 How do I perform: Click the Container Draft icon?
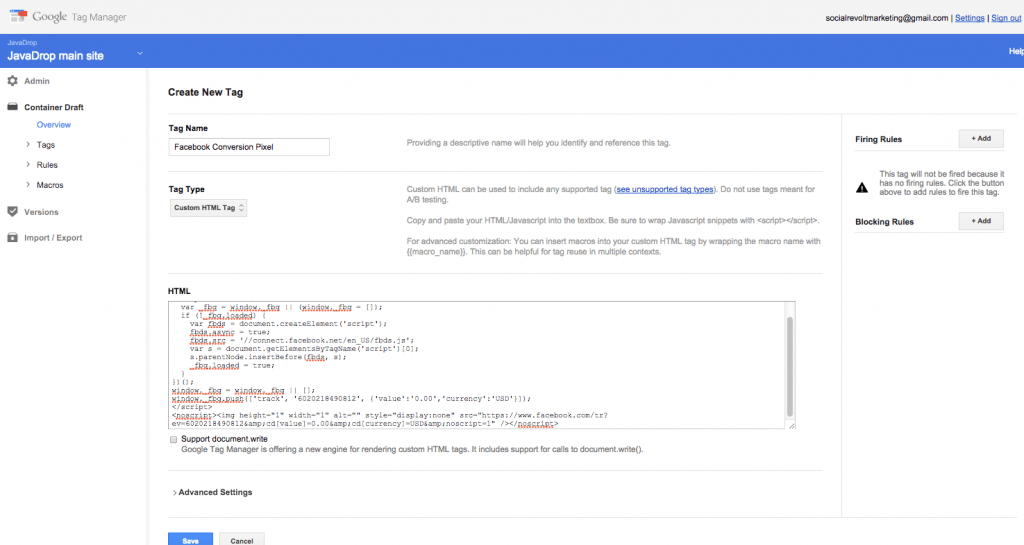13,105
